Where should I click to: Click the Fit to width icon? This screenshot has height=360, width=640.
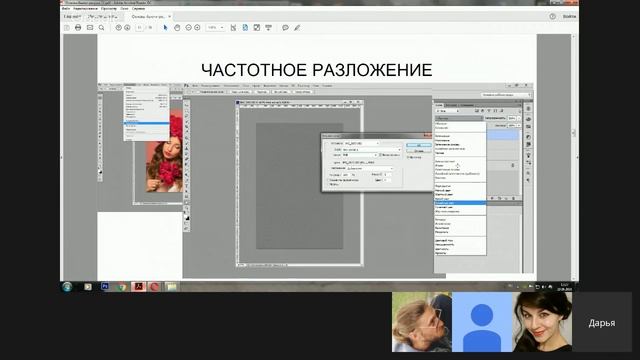233,28
